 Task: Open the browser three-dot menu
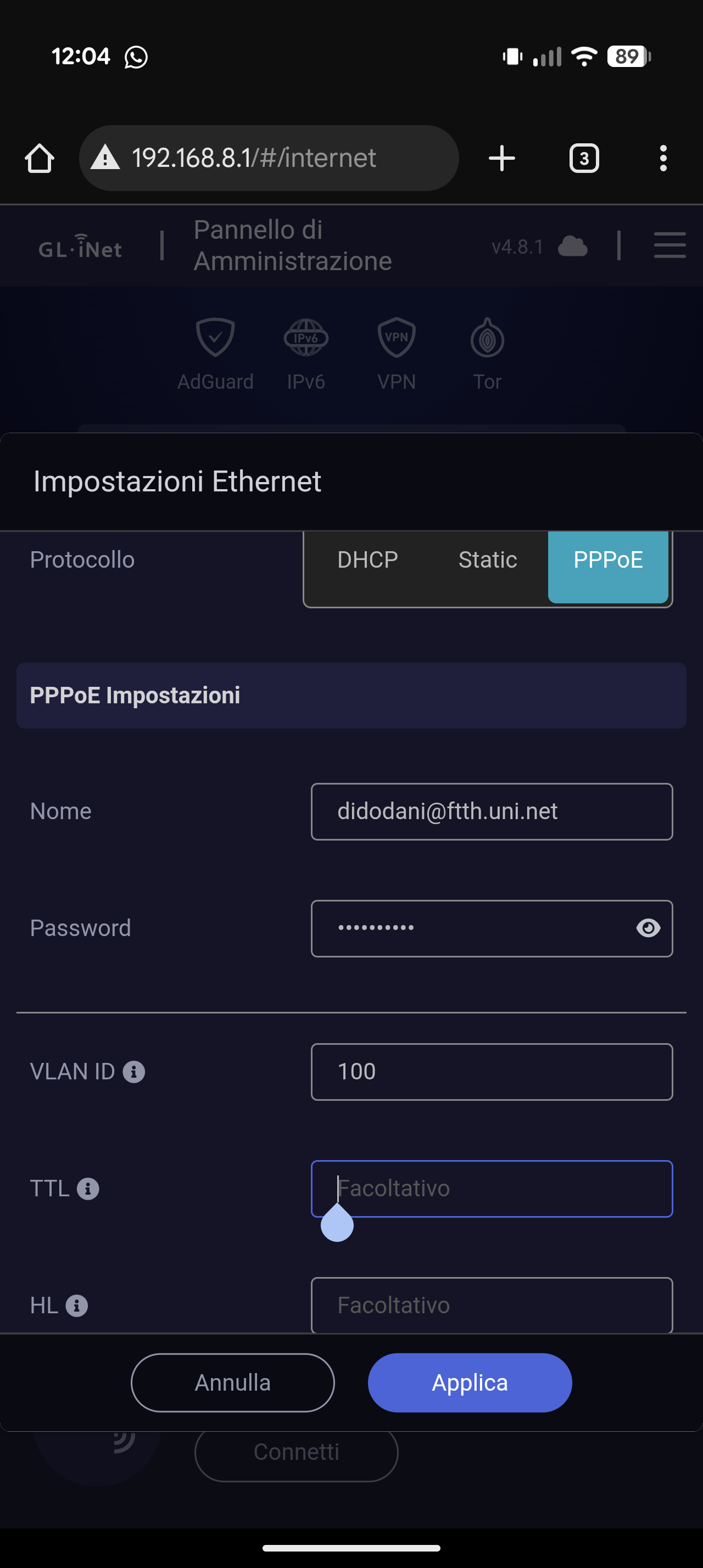(663, 158)
